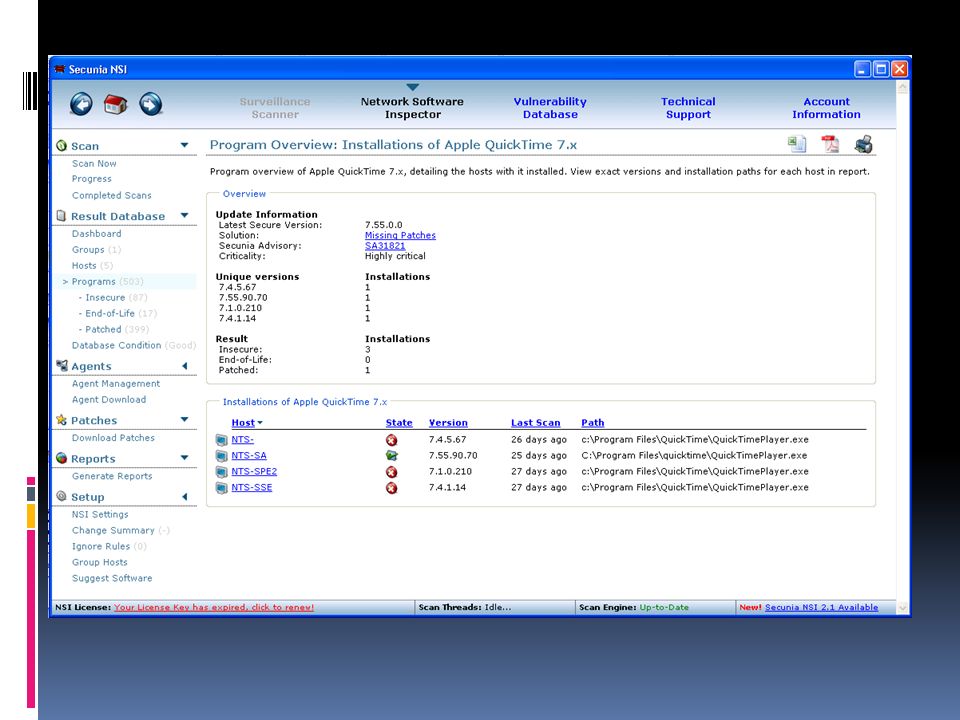Screen dimensions: 960x720
Task: Click the insecure state icon for NTS-SPE2
Action: click(x=392, y=472)
